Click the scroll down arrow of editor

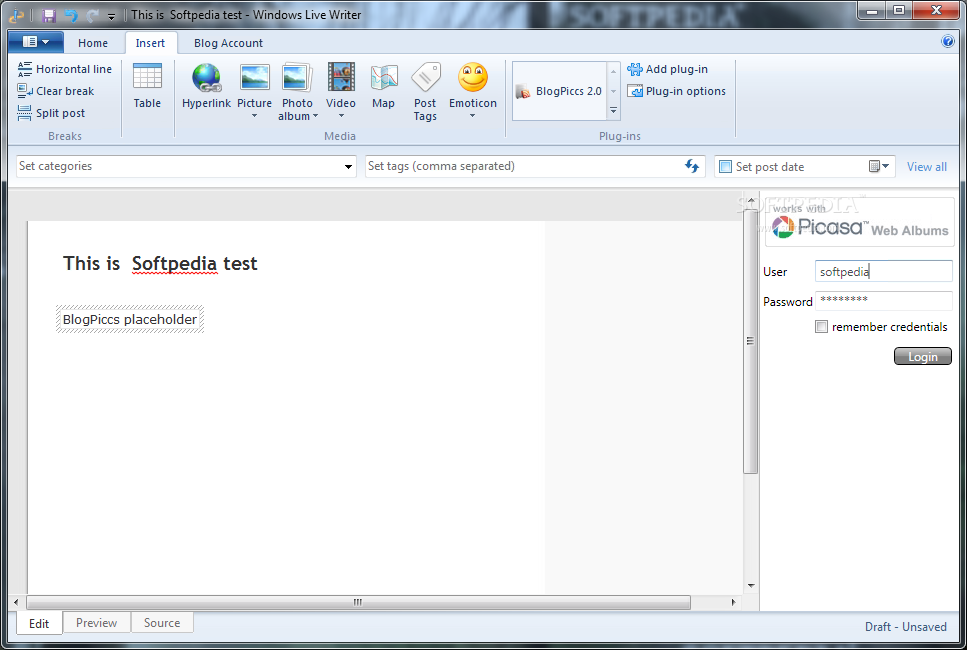click(x=751, y=585)
